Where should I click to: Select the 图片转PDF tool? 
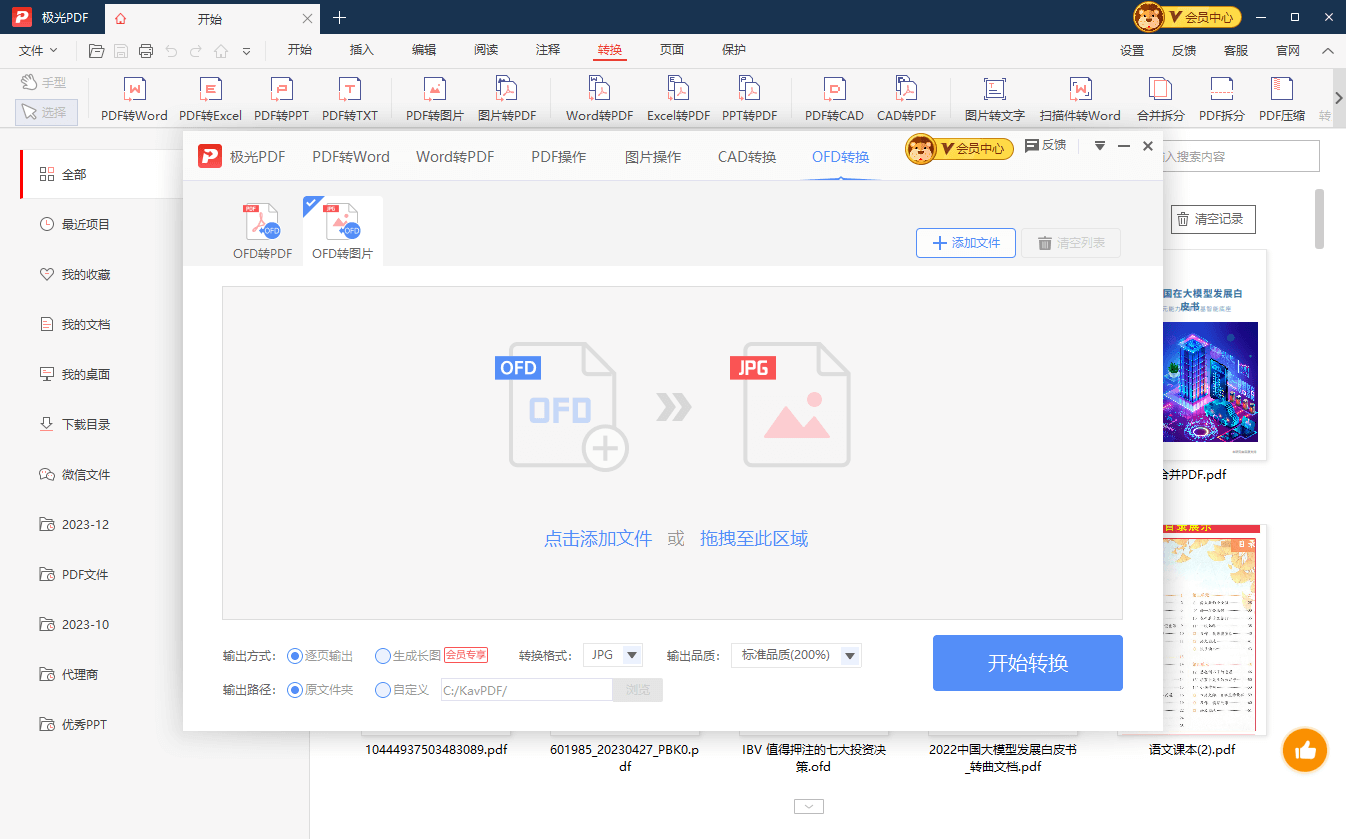[506, 97]
